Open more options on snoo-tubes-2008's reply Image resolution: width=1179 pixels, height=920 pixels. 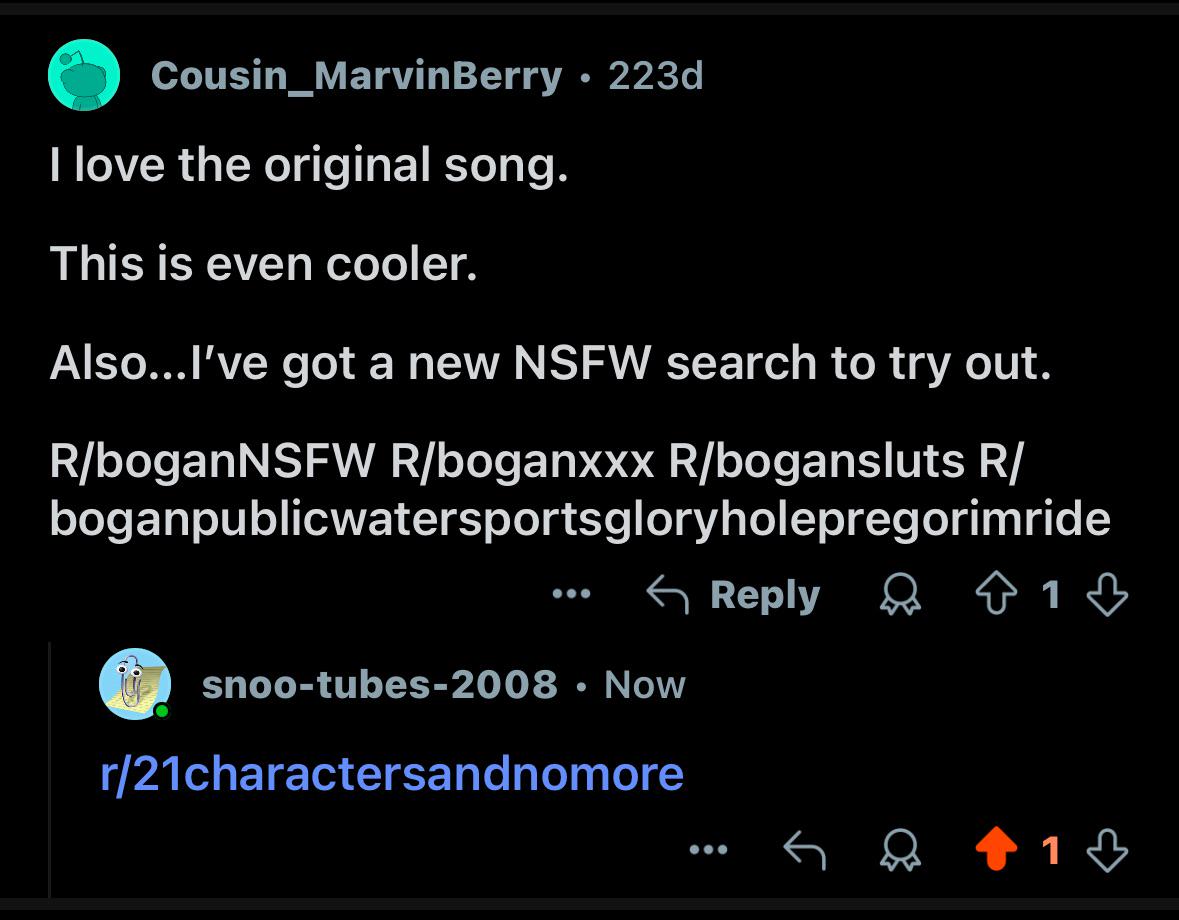pos(708,849)
